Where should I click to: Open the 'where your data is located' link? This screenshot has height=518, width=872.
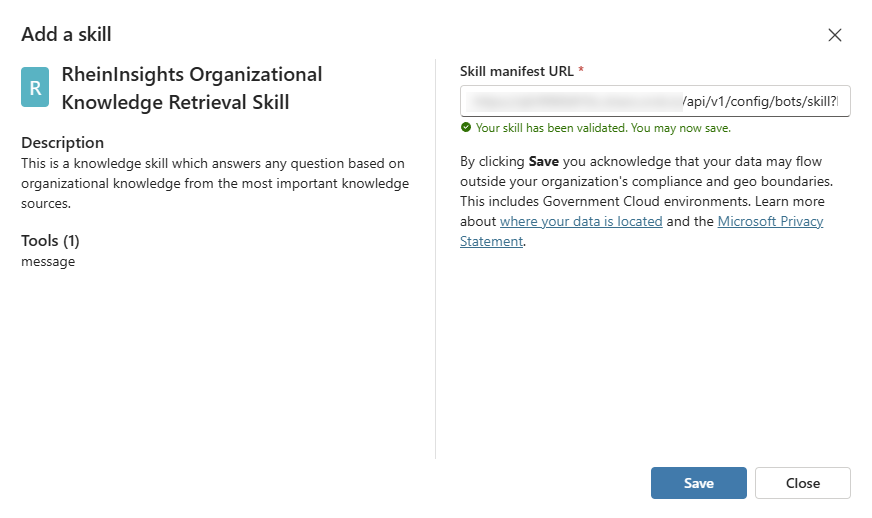[581, 221]
